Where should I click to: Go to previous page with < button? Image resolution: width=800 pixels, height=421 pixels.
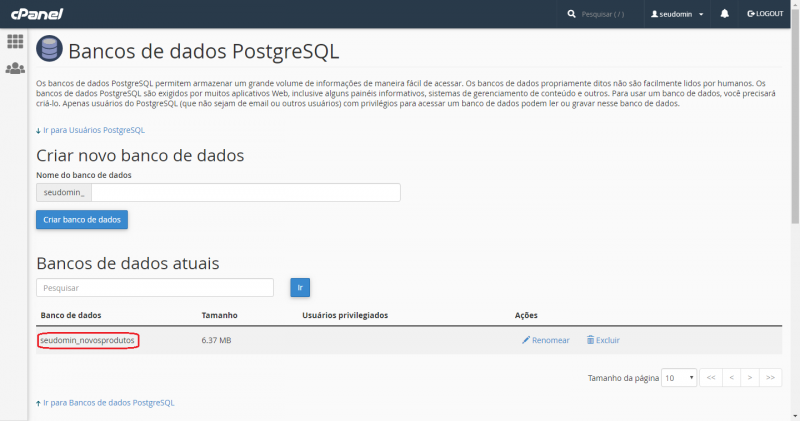pos(732,378)
